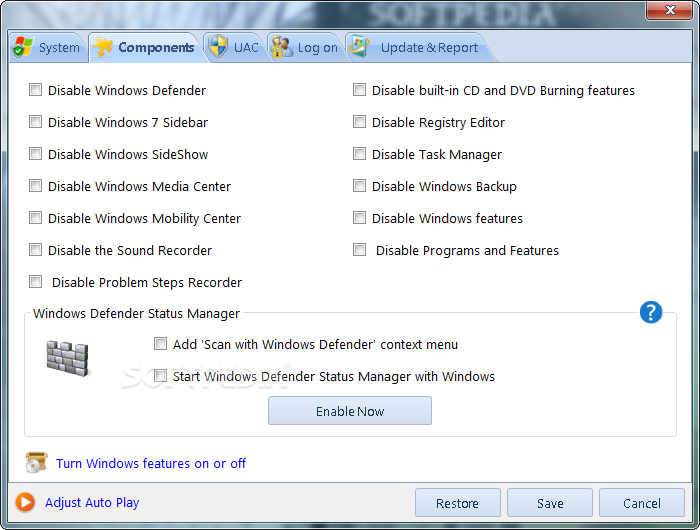This screenshot has width=700, height=530.
Task: Check Disable Windows Mobility Center
Action: (35, 218)
